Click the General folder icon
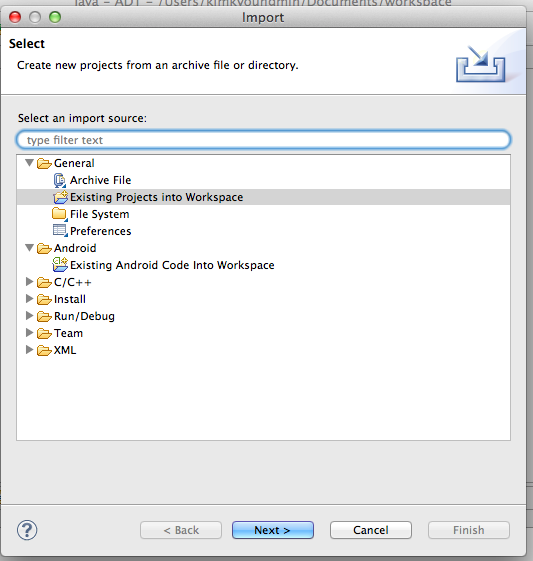Viewport: 533px width, 561px height. pyautogui.click(x=44, y=164)
